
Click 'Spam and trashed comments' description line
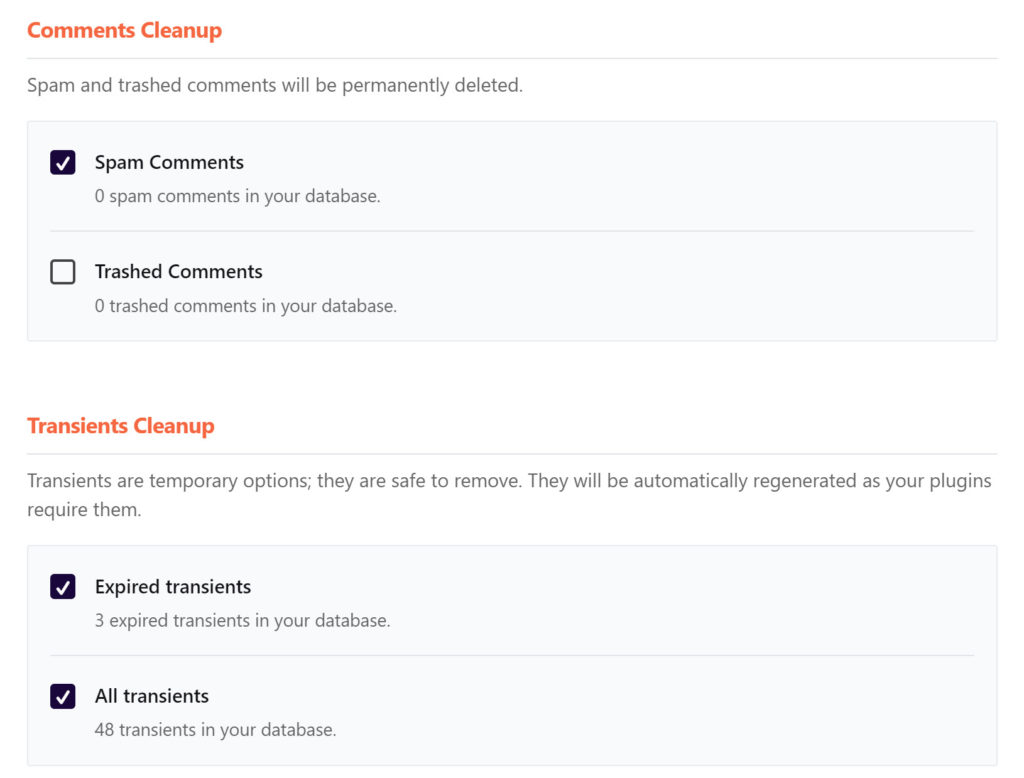(x=275, y=86)
